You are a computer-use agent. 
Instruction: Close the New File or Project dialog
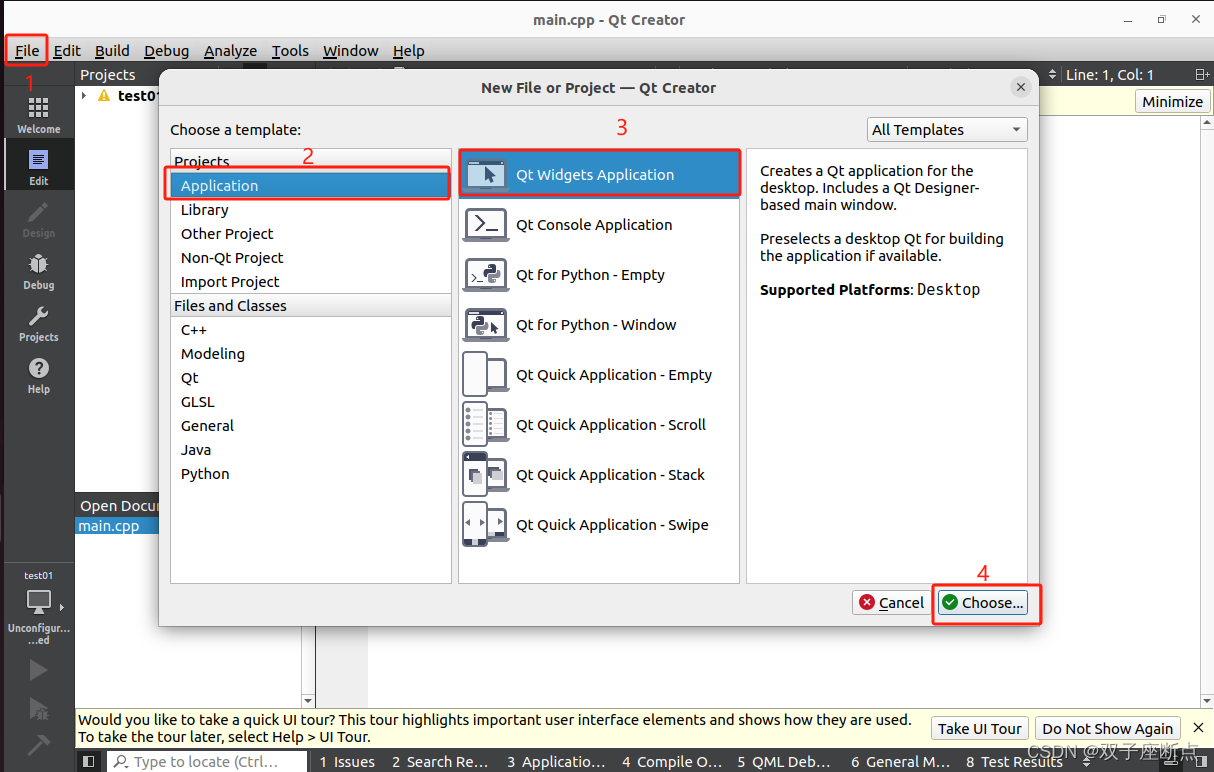click(x=1021, y=87)
